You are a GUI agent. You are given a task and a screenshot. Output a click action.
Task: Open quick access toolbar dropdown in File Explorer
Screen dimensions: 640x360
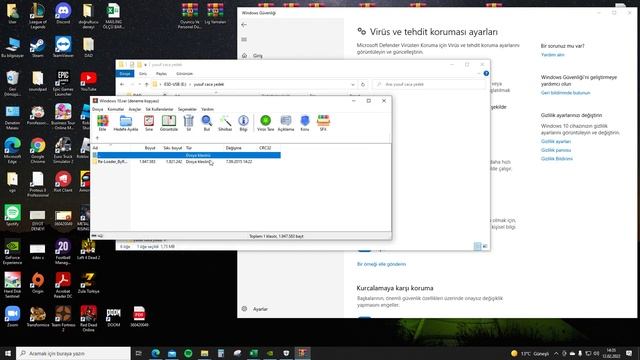[145, 65]
